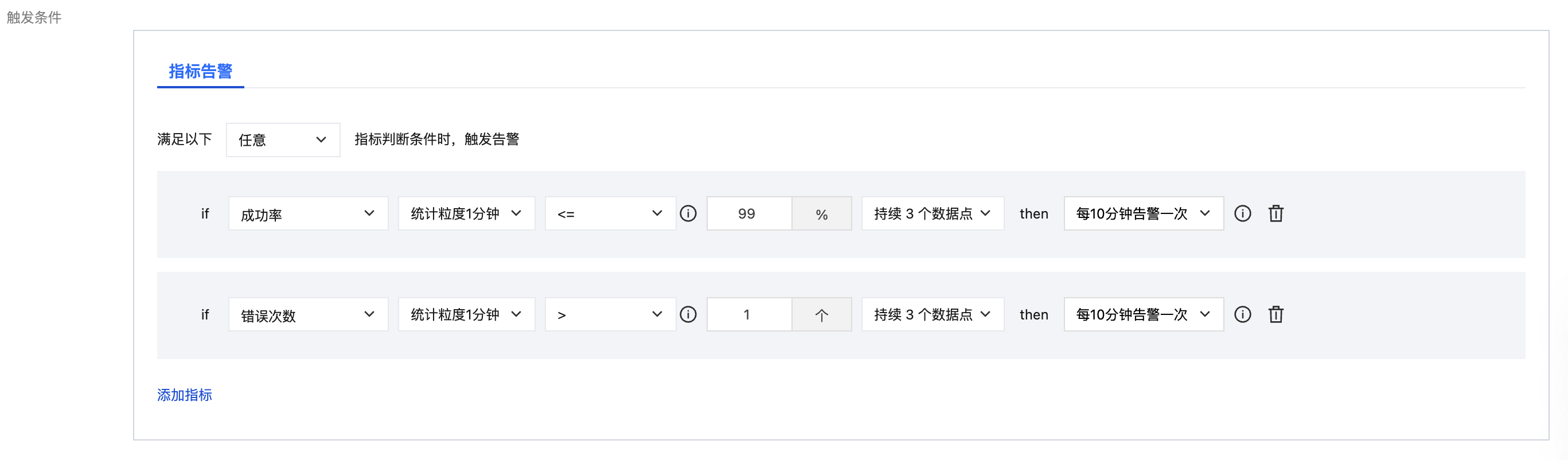
Task: Click the % unit box
Action: point(821,213)
